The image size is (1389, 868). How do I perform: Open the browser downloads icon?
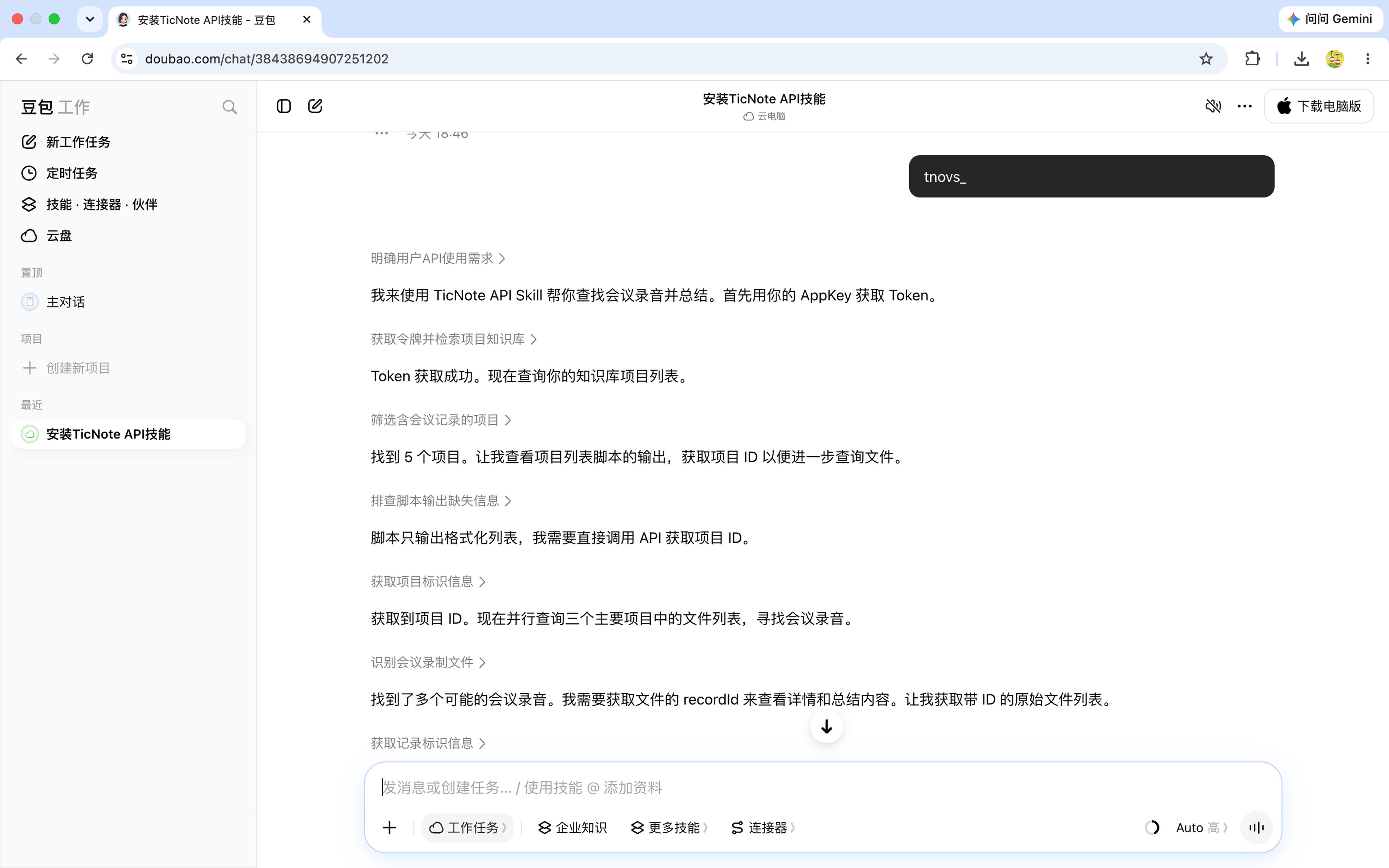tap(1301, 59)
